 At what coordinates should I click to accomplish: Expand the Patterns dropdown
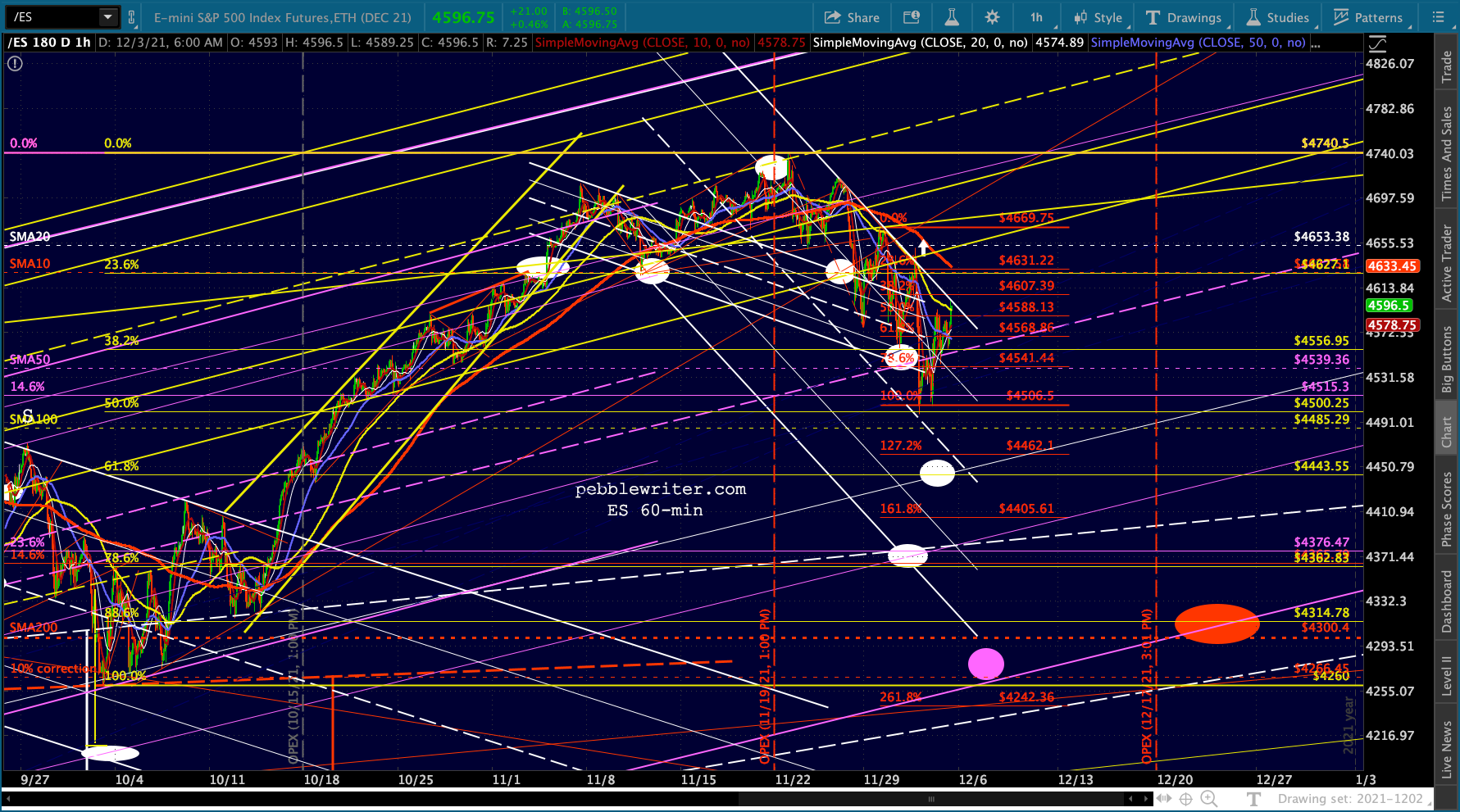coord(1368,17)
